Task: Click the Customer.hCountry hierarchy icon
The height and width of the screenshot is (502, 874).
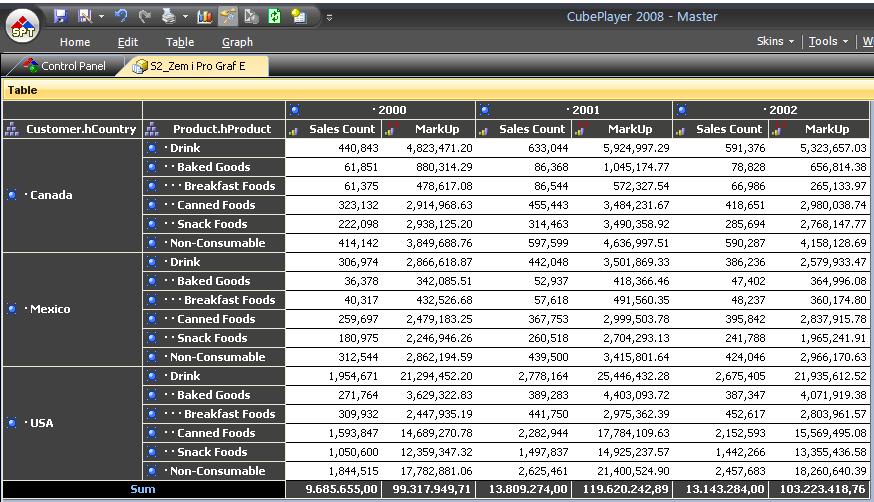Action: (12, 129)
